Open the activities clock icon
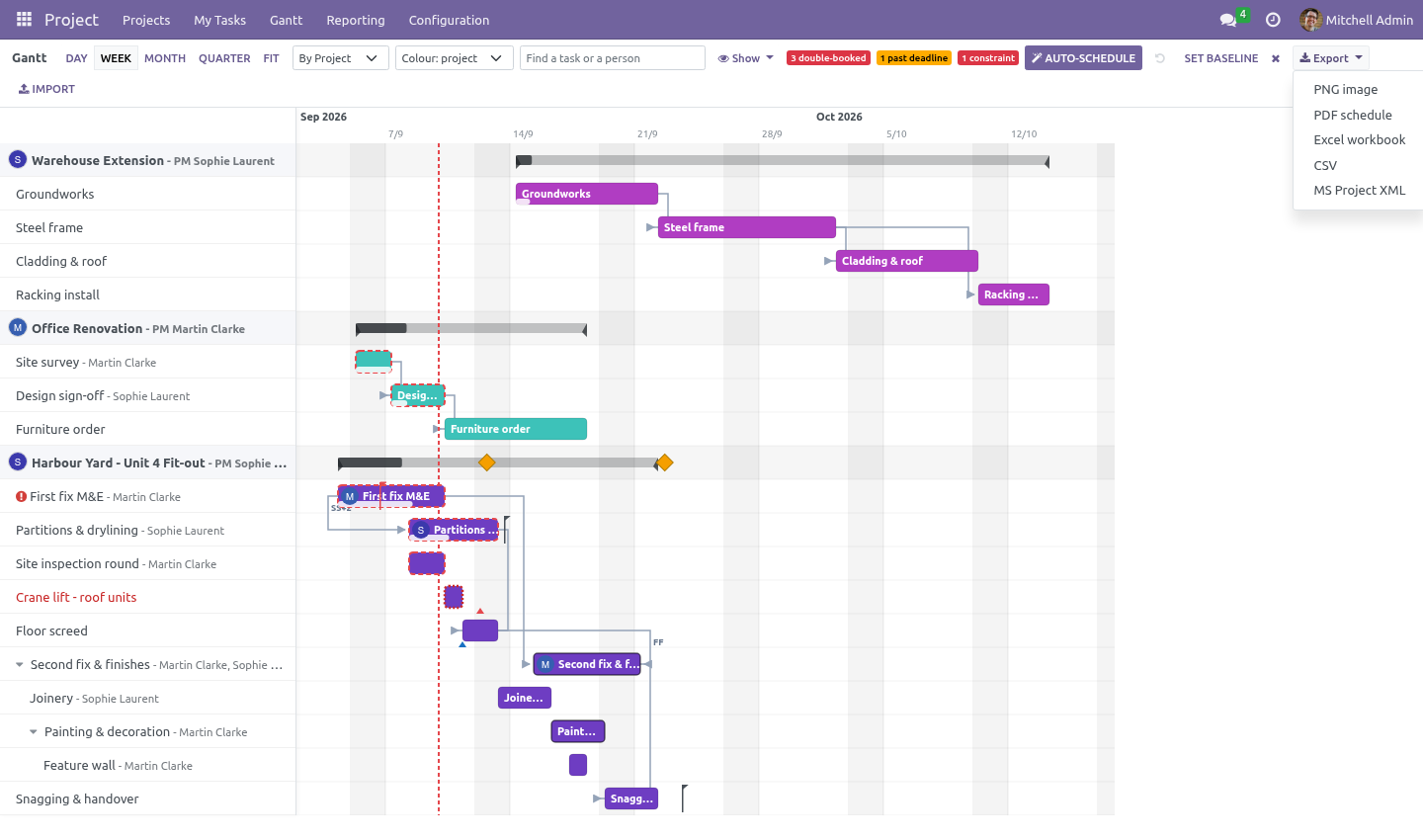The width and height of the screenshot is (1423, 840). (1273, 20)
